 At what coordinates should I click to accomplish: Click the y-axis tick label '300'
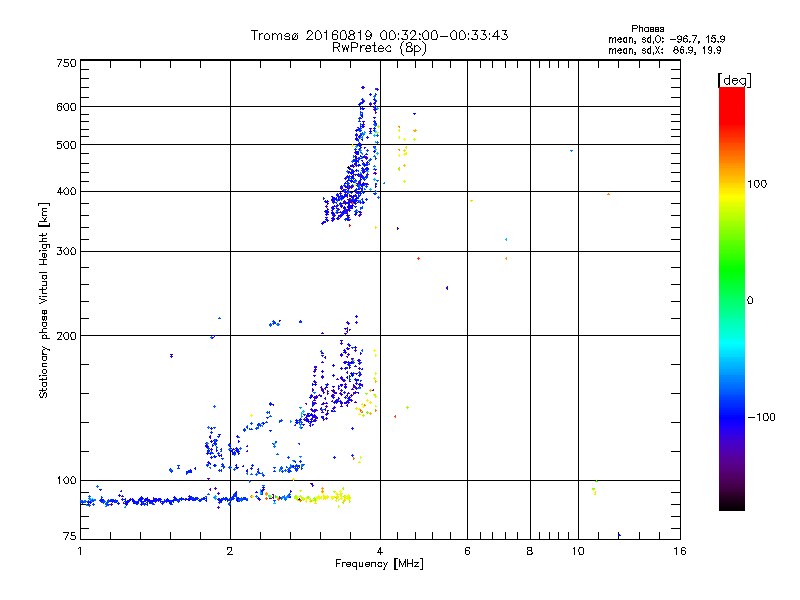click(66, 252)
